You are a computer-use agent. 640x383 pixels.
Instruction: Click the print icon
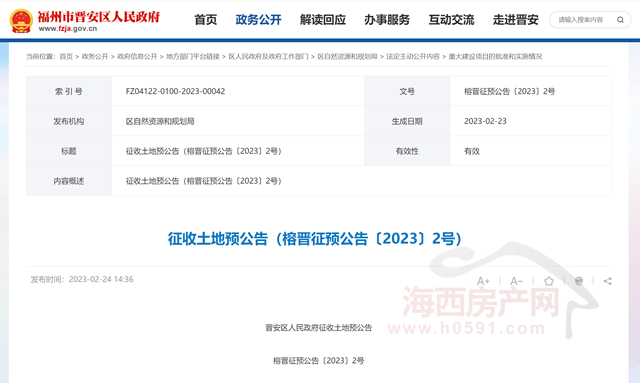tap(579, 281)
